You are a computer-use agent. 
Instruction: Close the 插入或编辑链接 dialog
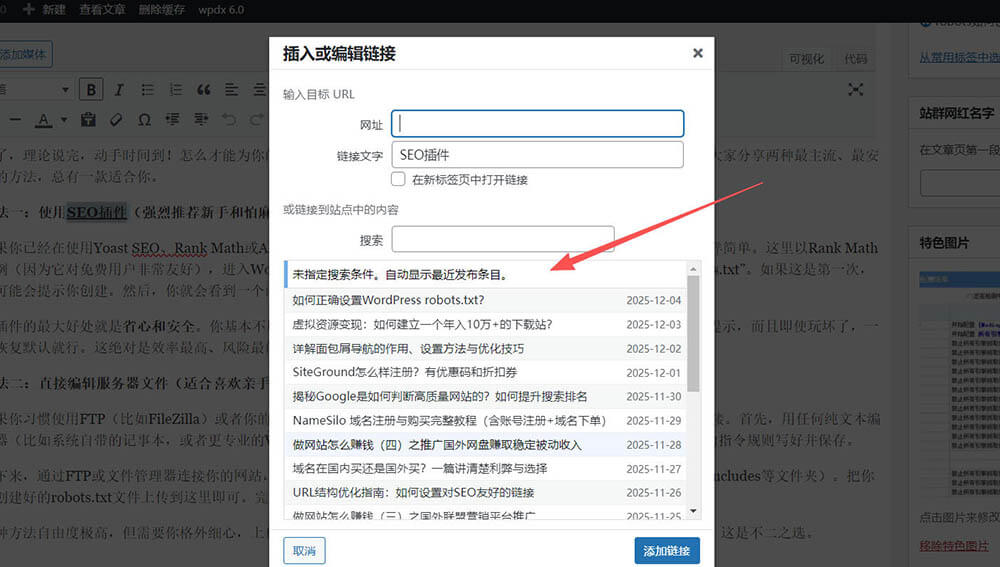[x=698, y=53]
